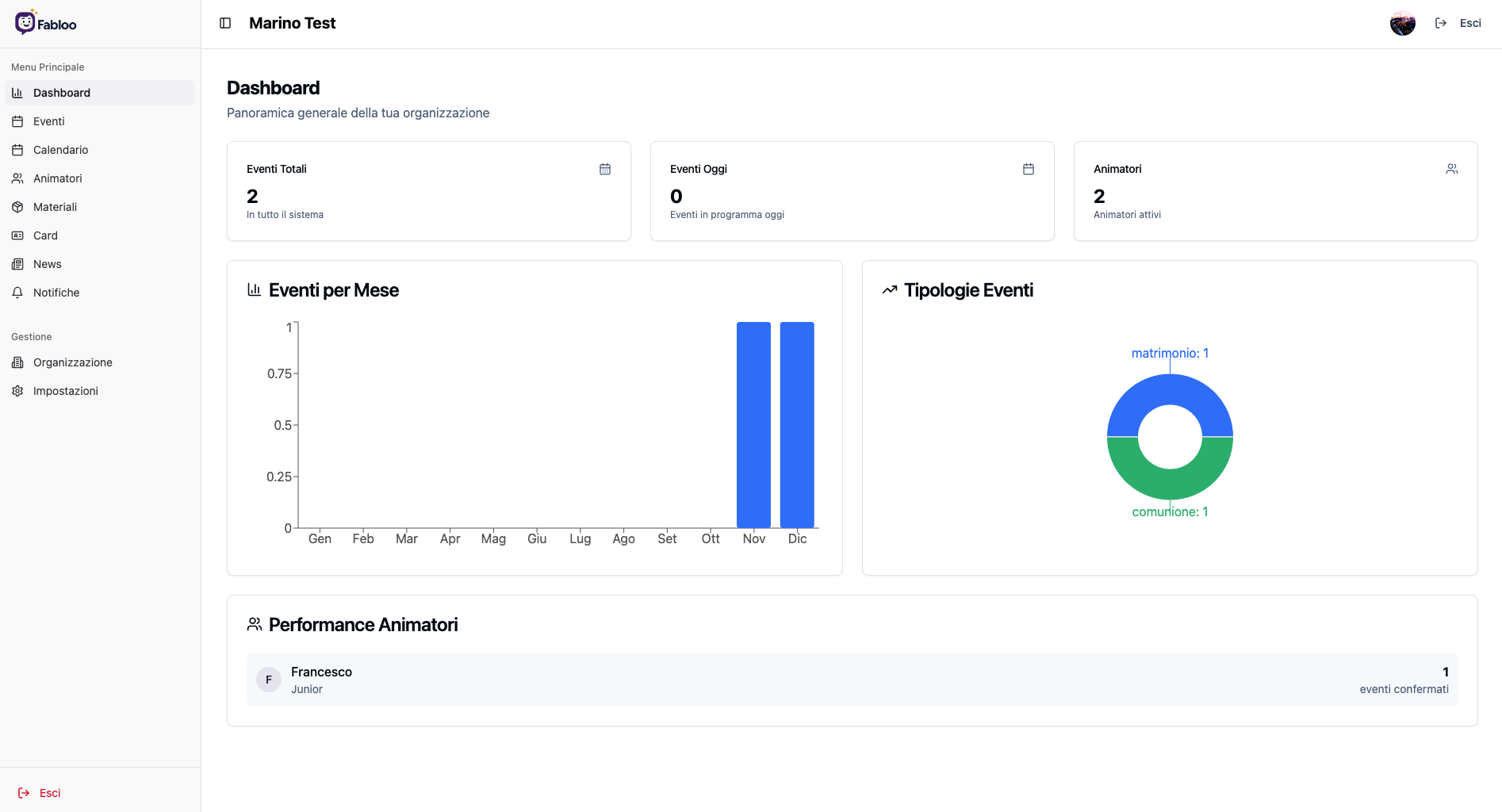
Task: Select the blue matrimonio donut segment
Action: pyautogui.click(x=1170, y=389)
